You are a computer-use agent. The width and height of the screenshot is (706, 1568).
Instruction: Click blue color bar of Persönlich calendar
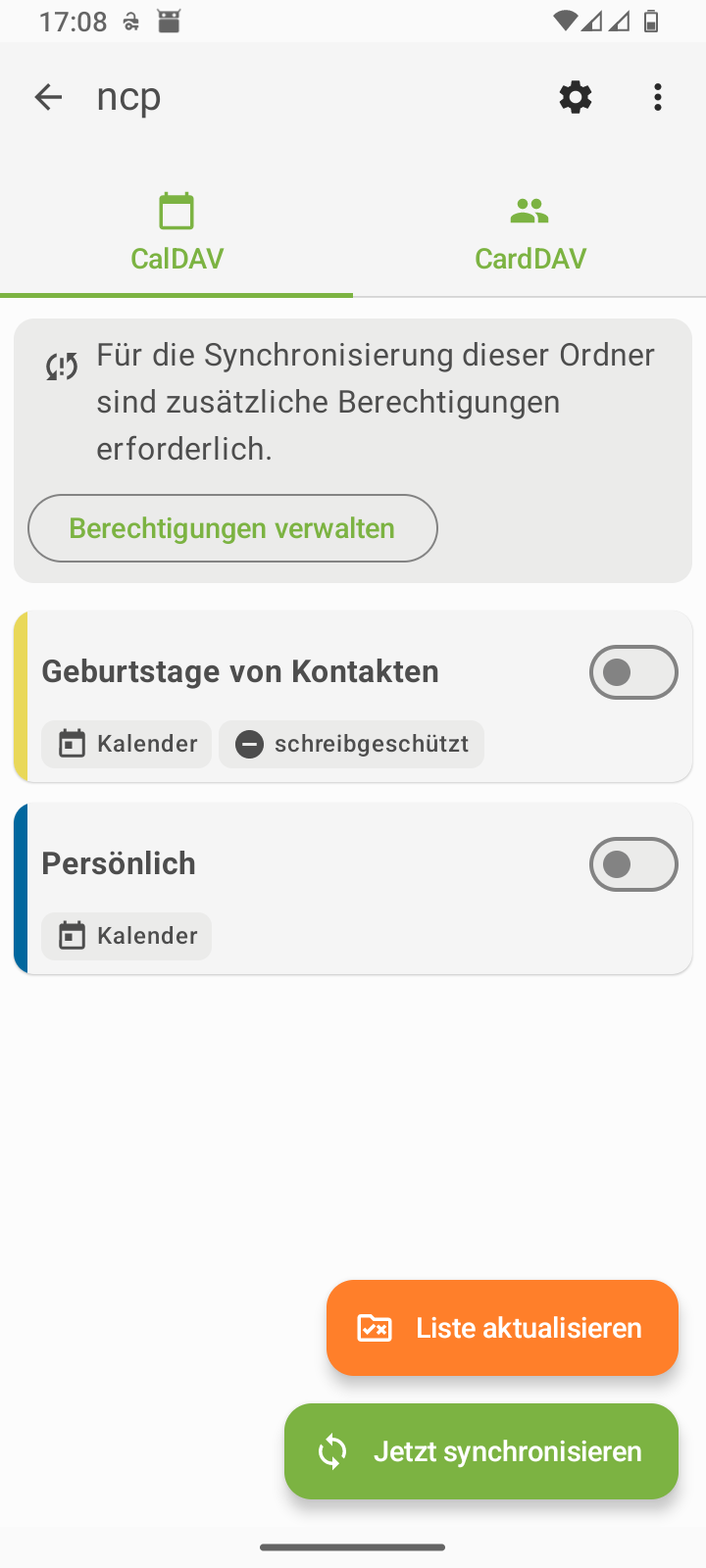click(21, 889)
